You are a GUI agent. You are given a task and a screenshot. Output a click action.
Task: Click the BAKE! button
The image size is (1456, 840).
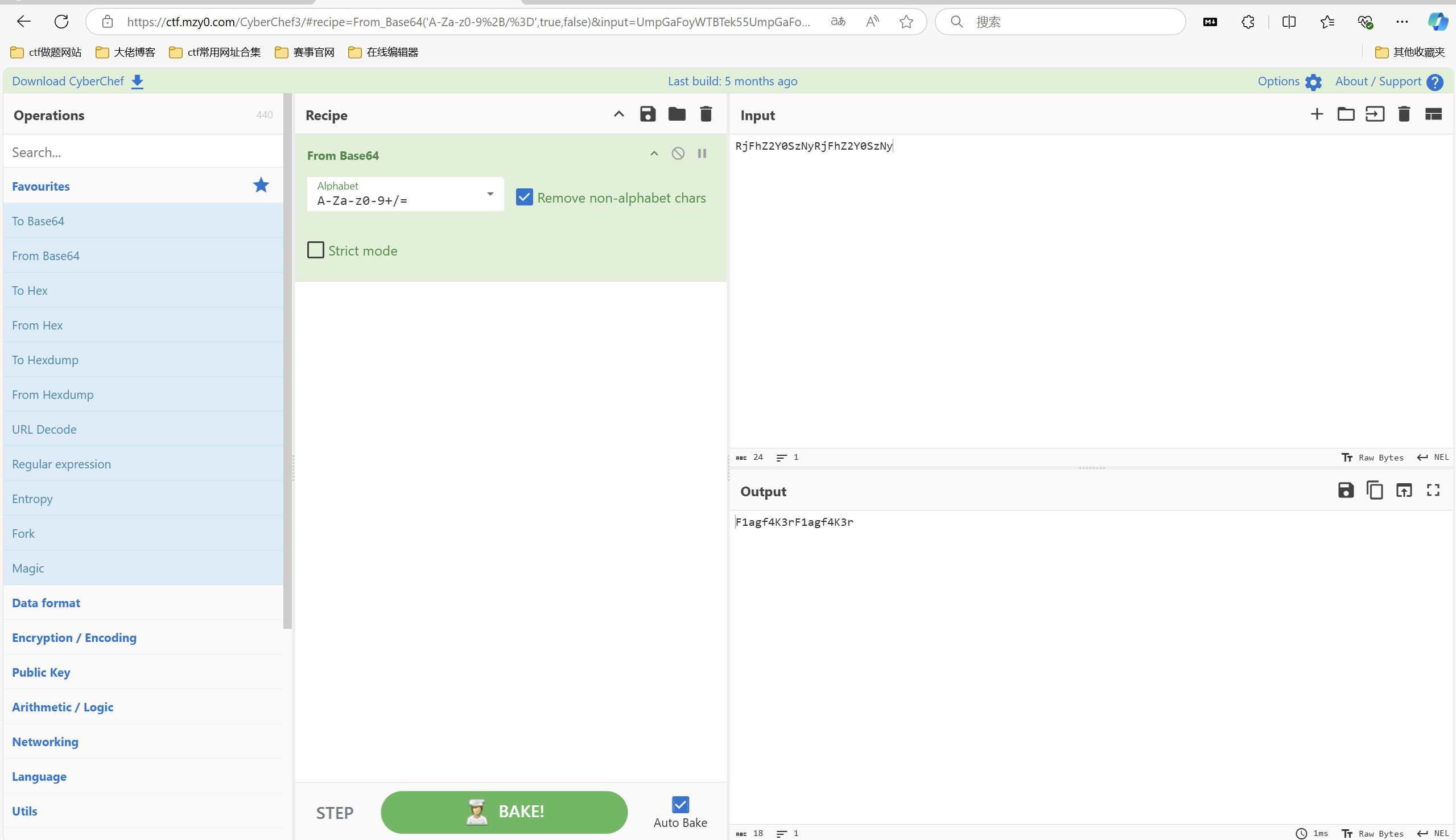[x=504, y=812]
